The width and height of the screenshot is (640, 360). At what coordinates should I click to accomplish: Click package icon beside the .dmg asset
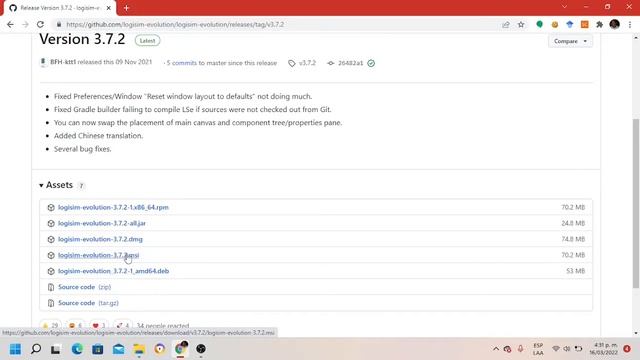[x=51, y=239]
